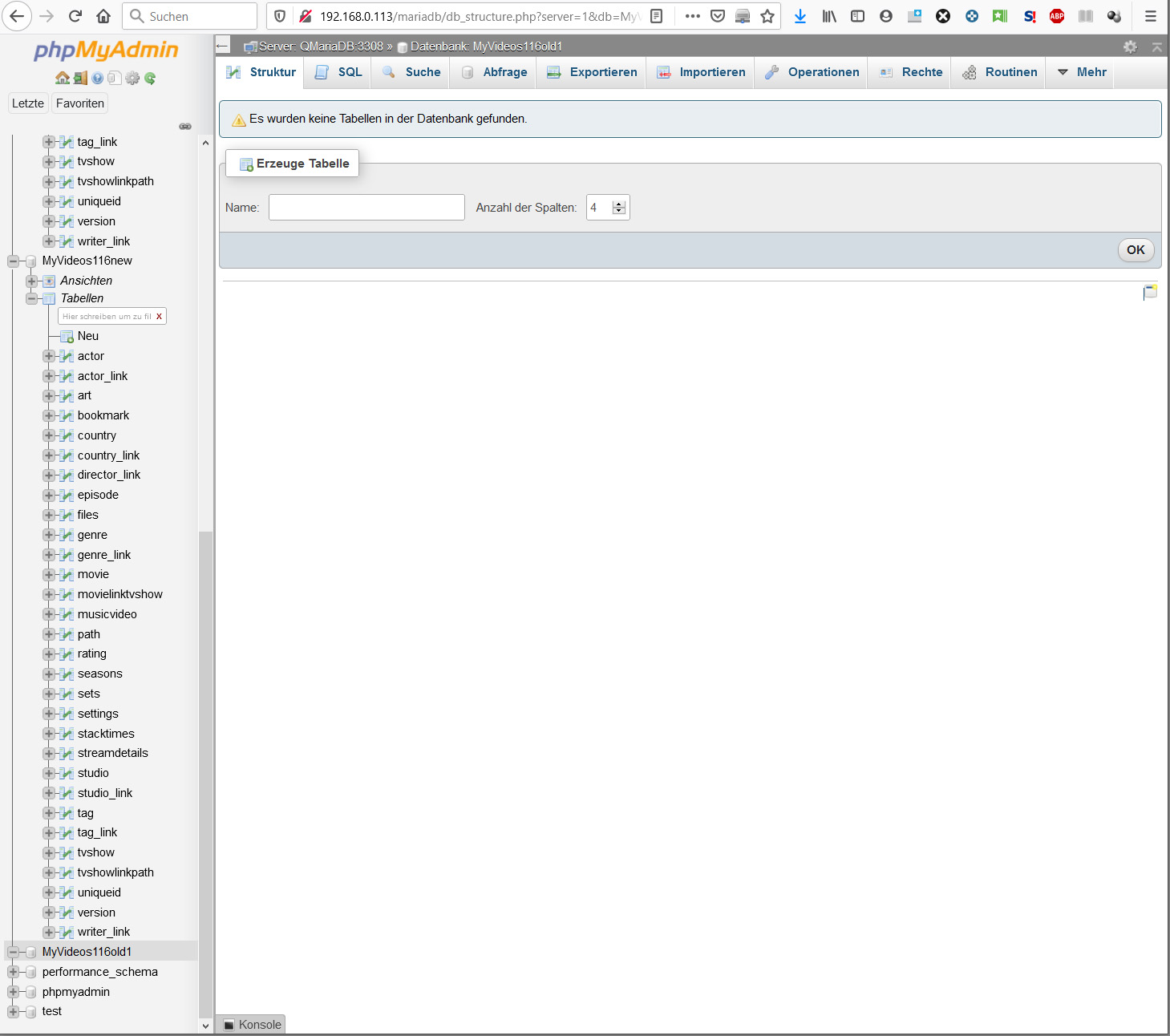Click the OK button to create table

[x=1136, y=250]
